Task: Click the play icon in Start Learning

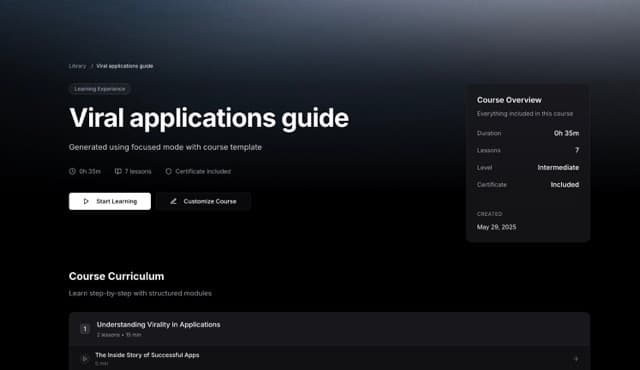Action: coord(86,201)
